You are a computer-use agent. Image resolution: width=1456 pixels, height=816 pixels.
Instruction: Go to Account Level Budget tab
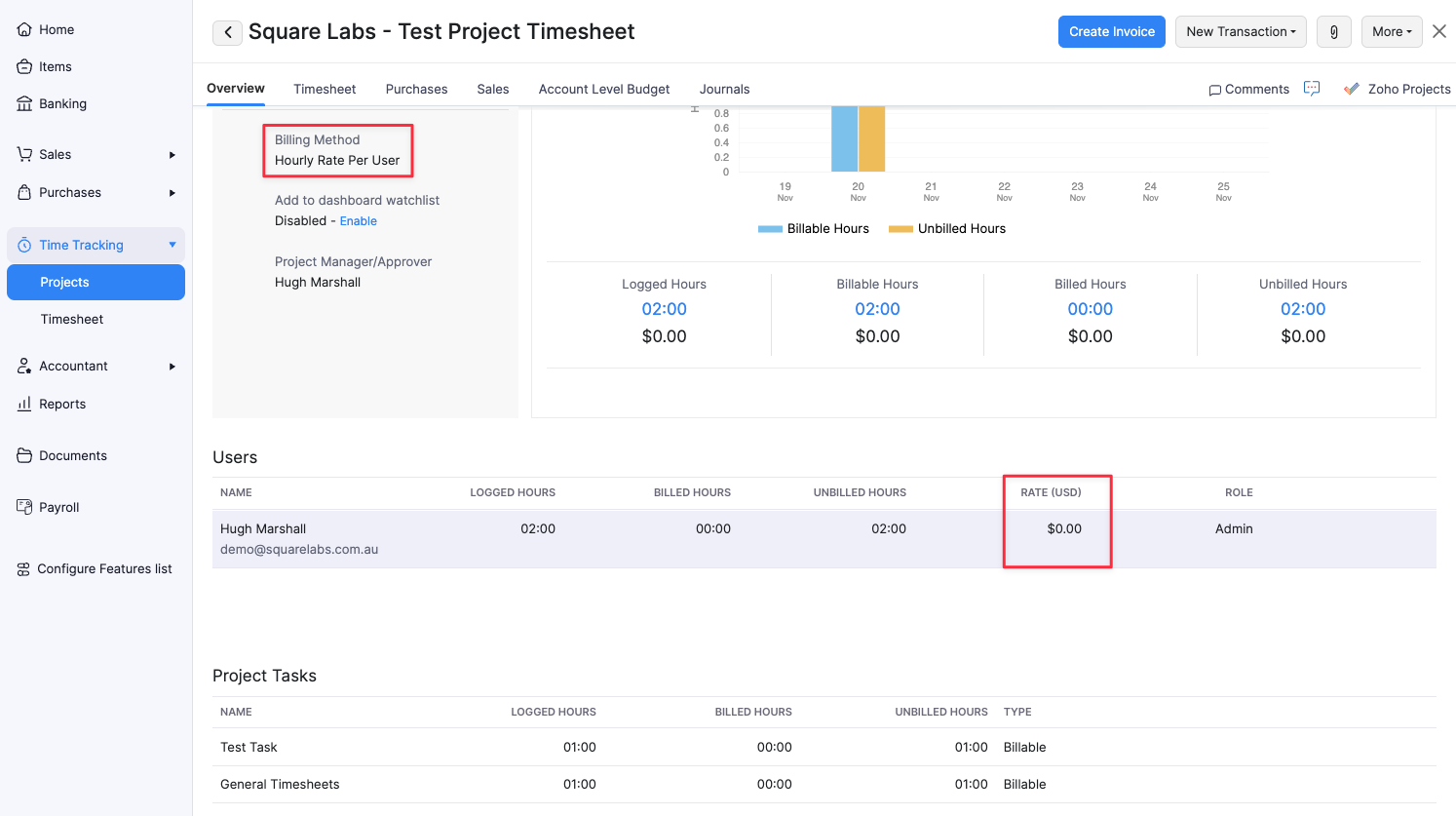(604, 89)
